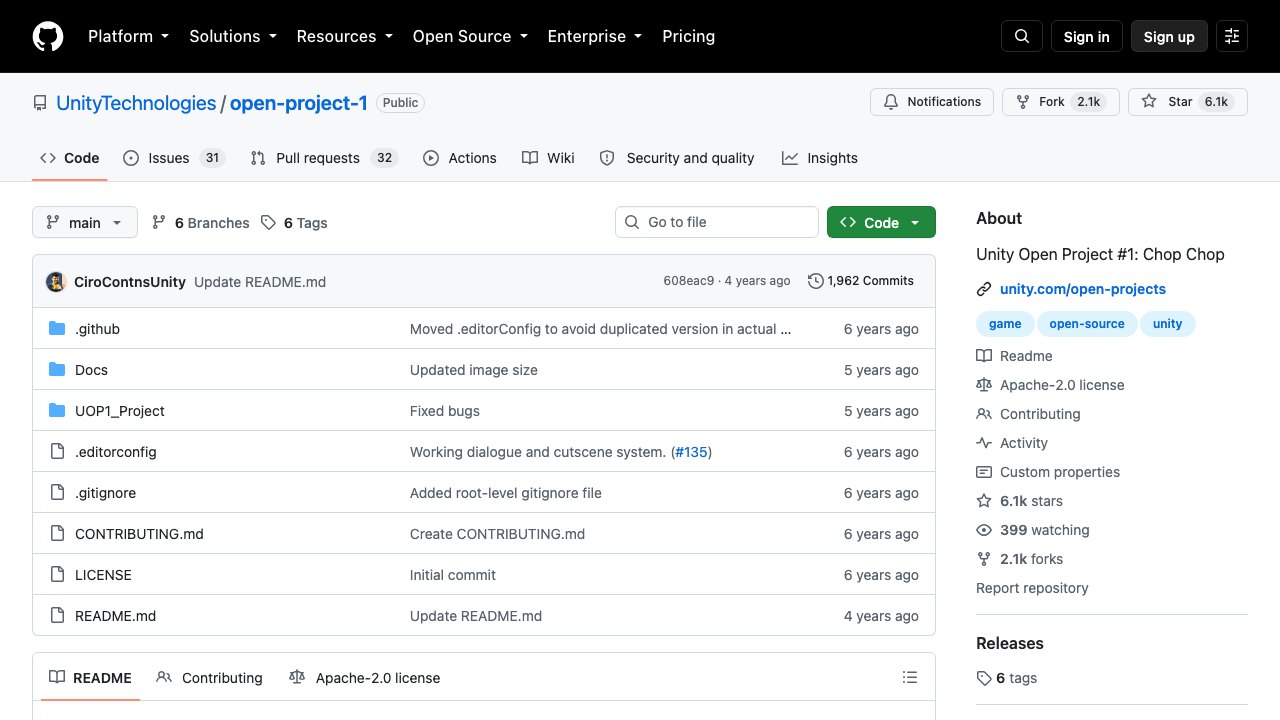Click the .editorconfig file icon
1280x720 pixels.
(57, 452)
